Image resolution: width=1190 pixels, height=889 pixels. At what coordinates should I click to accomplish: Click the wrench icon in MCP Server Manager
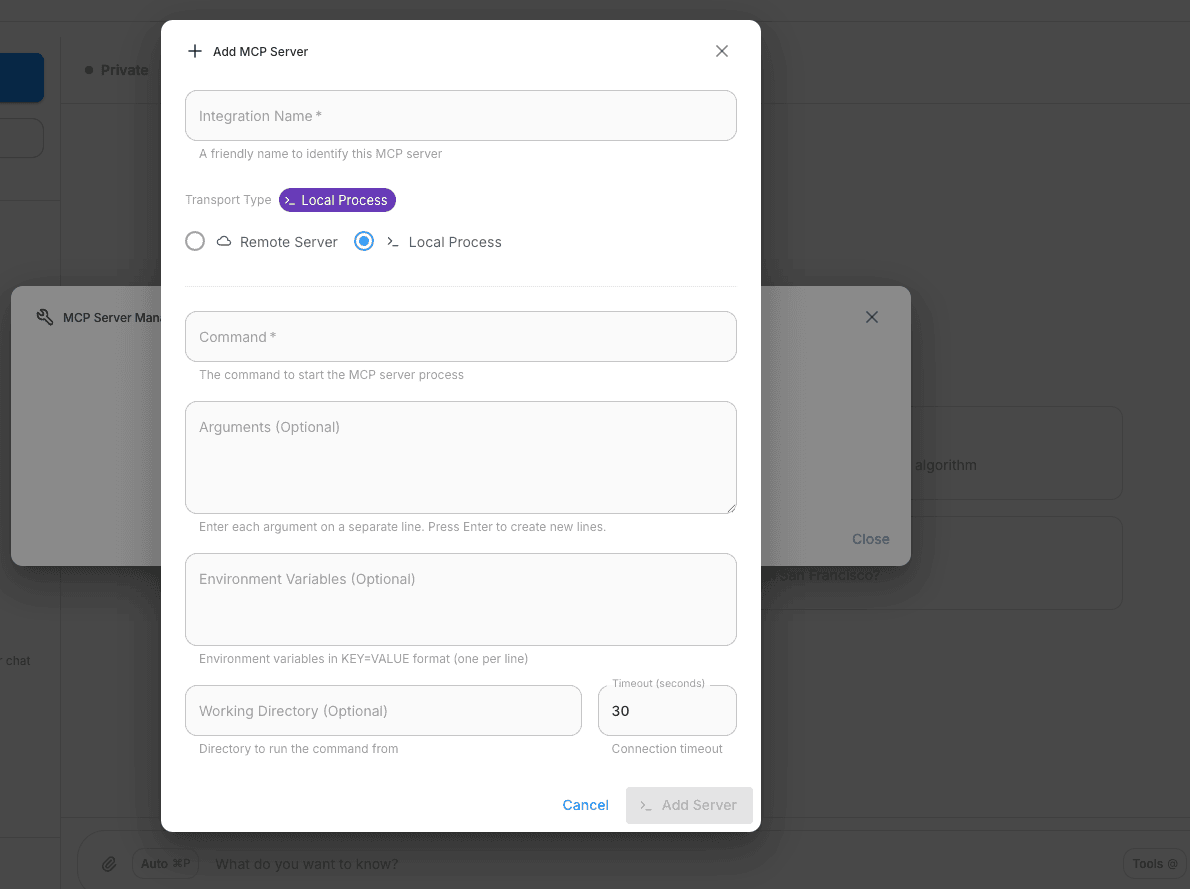[x=44, y=317]
